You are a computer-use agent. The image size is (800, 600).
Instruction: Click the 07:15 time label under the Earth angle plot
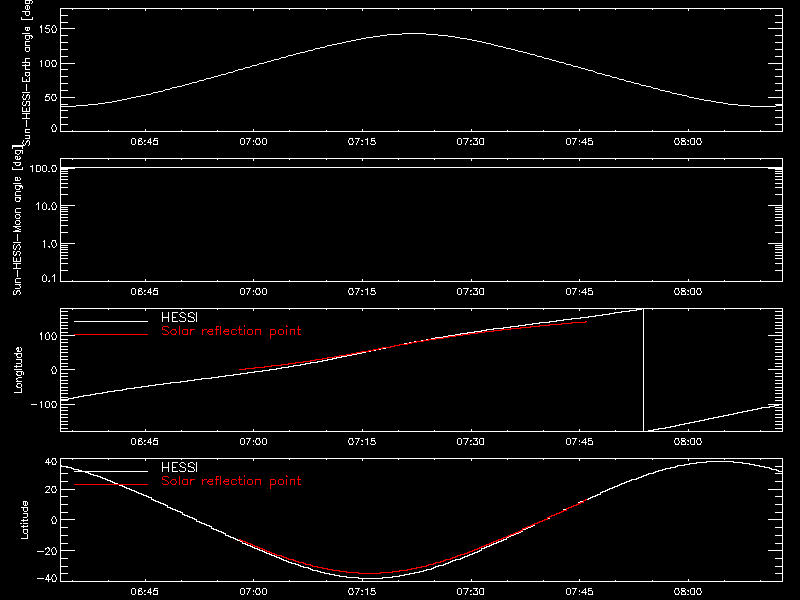pos(362,142)
